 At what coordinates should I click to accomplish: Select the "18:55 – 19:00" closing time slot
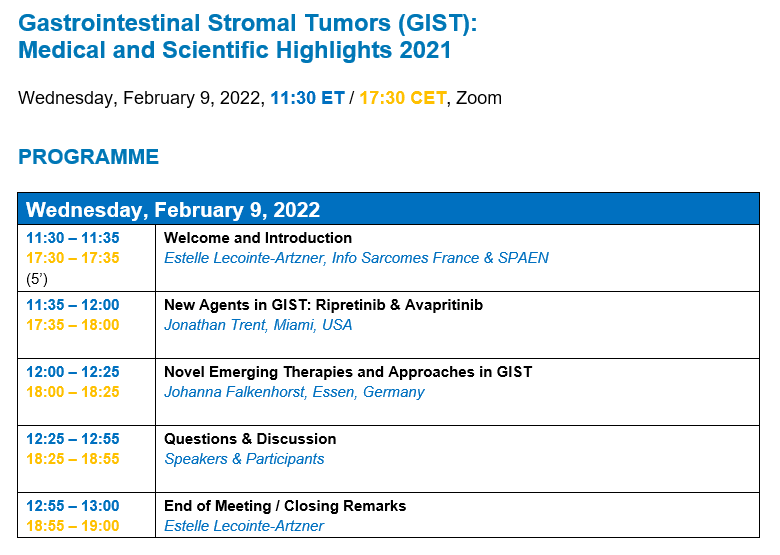[73, 526]
